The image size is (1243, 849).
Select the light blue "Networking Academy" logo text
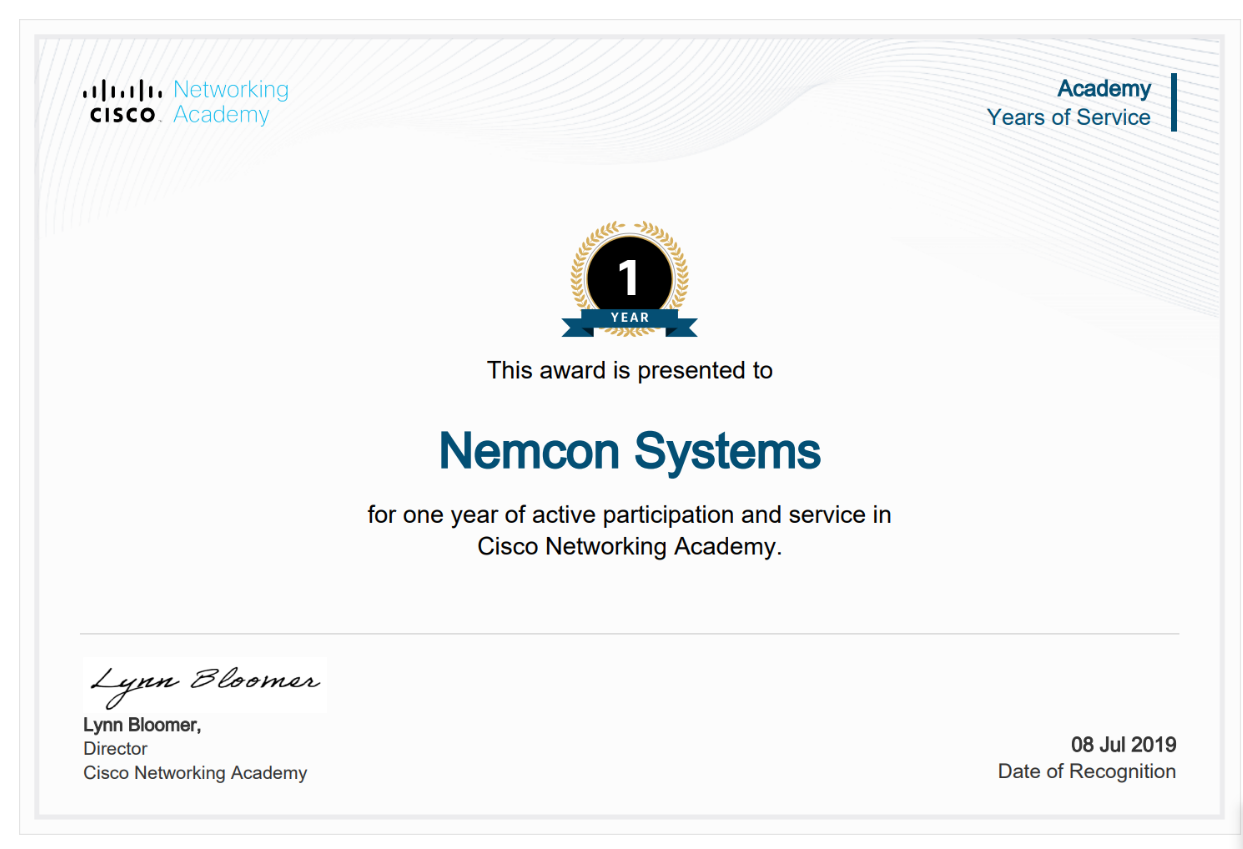(x=231, y=102)
